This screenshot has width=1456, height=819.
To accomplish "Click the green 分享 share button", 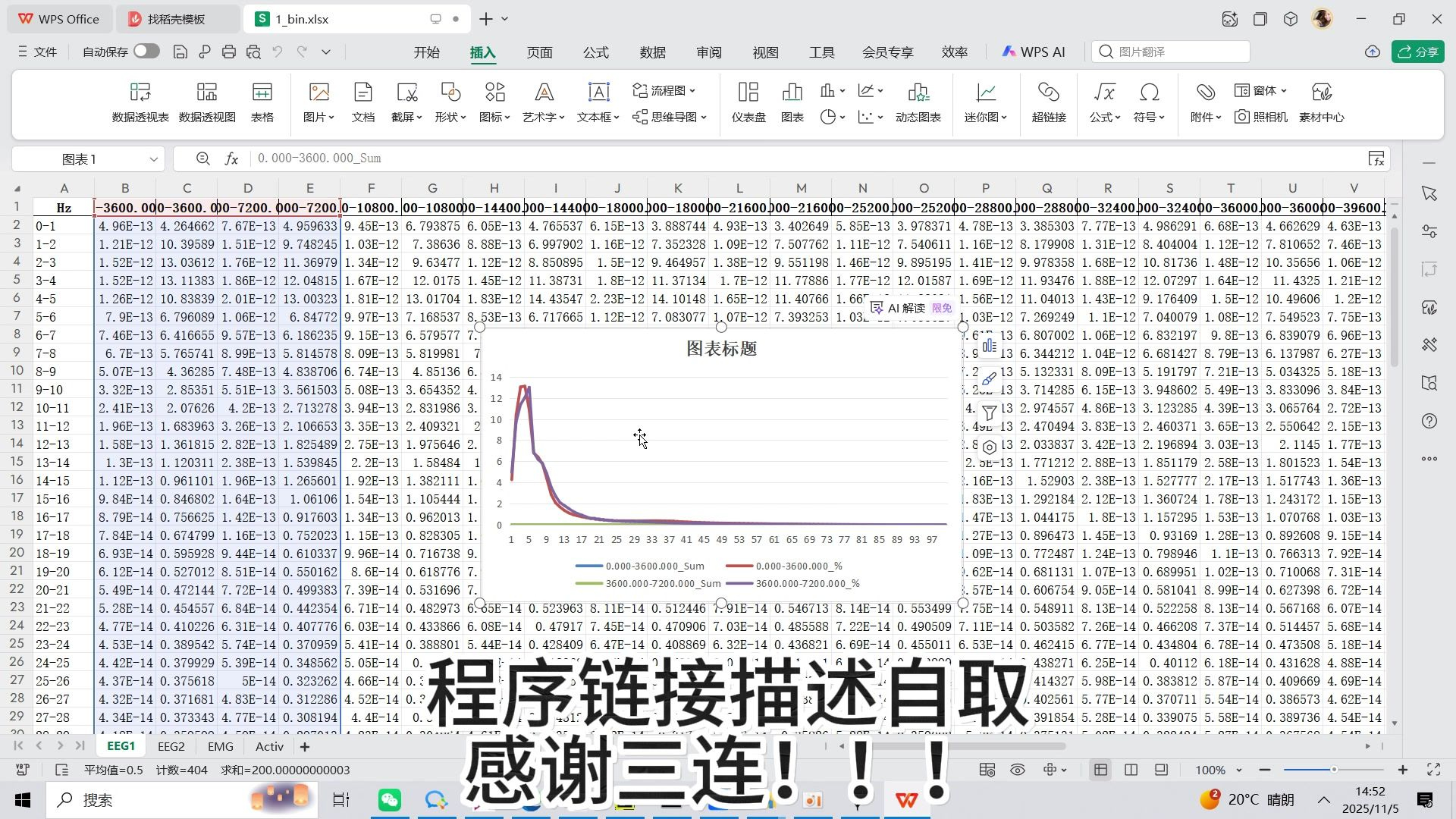I will (1417, 52).
